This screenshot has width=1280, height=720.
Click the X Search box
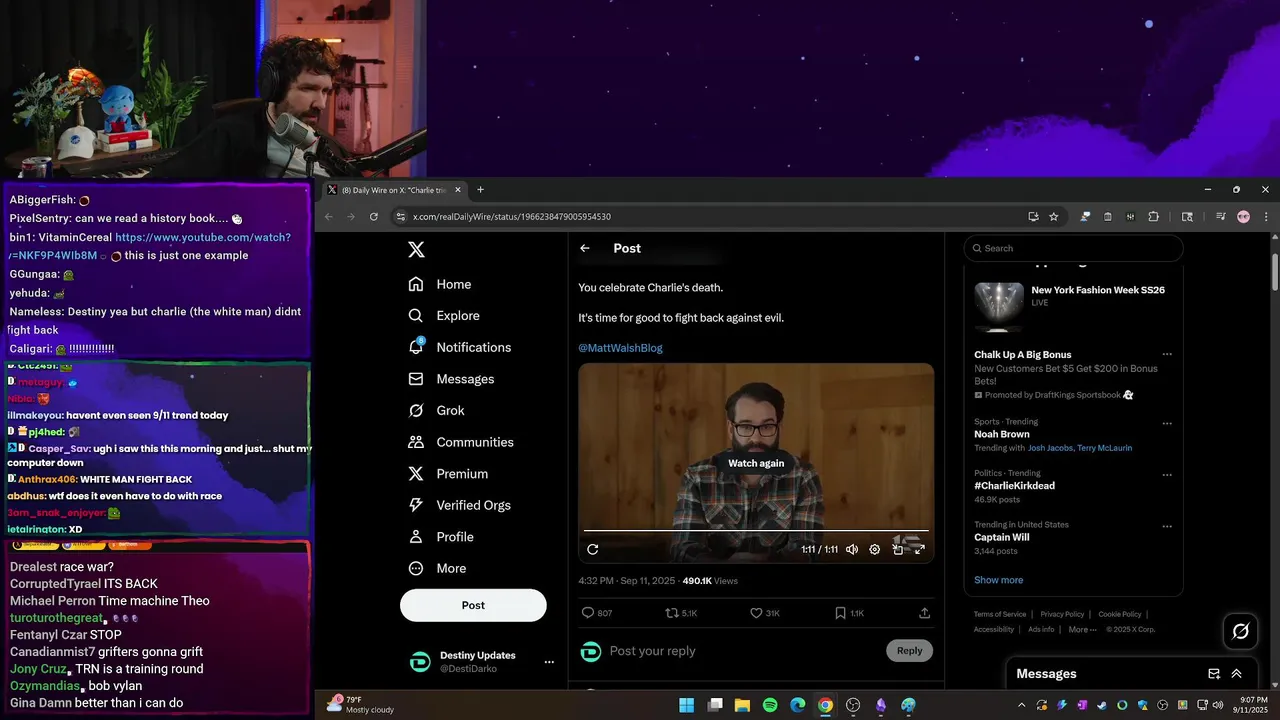(1074, 248)
